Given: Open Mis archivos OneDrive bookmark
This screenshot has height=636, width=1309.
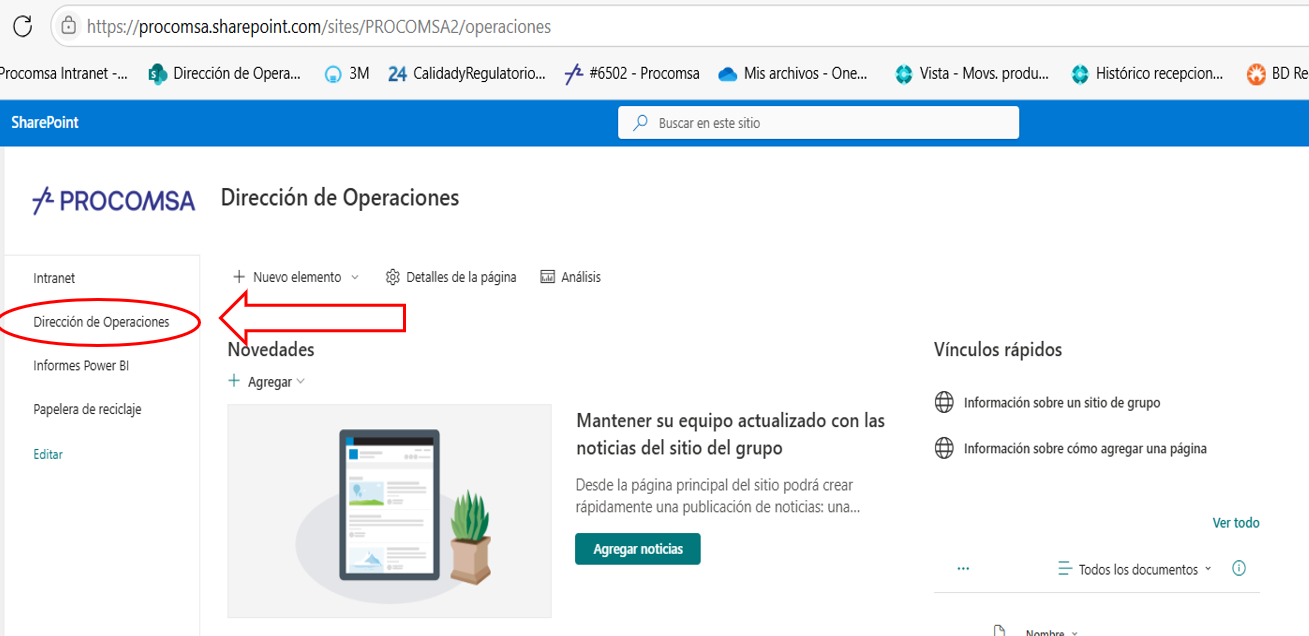Looking at the screenshot, I should coord(793,74).
